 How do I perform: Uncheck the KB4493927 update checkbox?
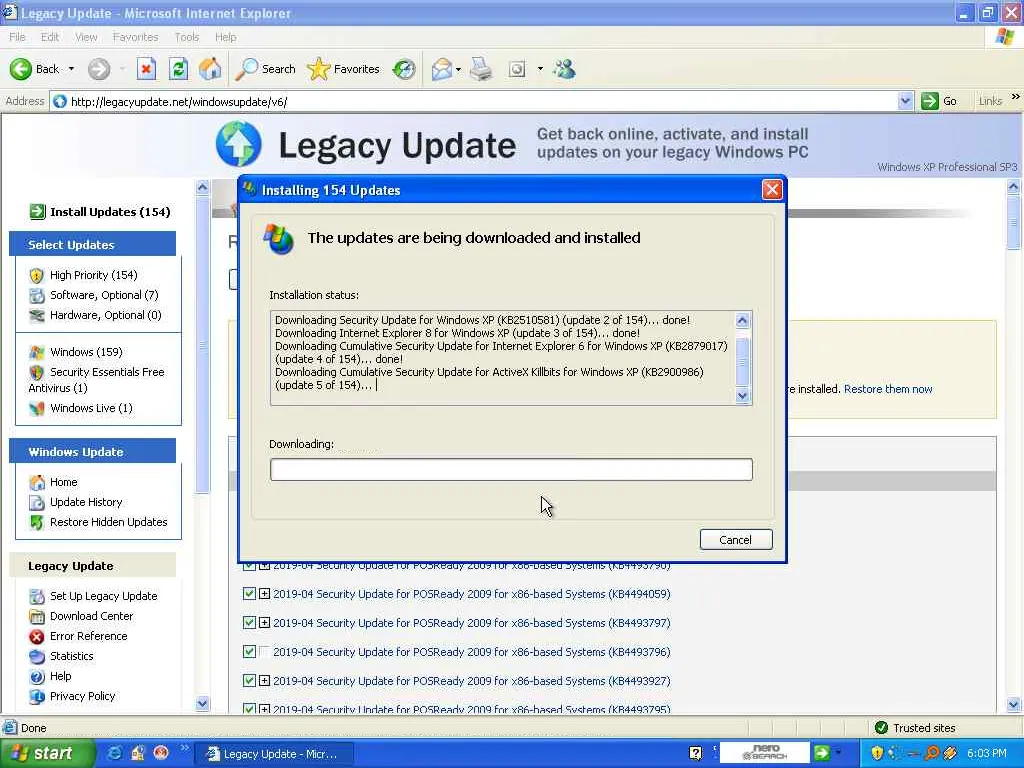click(x=249, y=680)
